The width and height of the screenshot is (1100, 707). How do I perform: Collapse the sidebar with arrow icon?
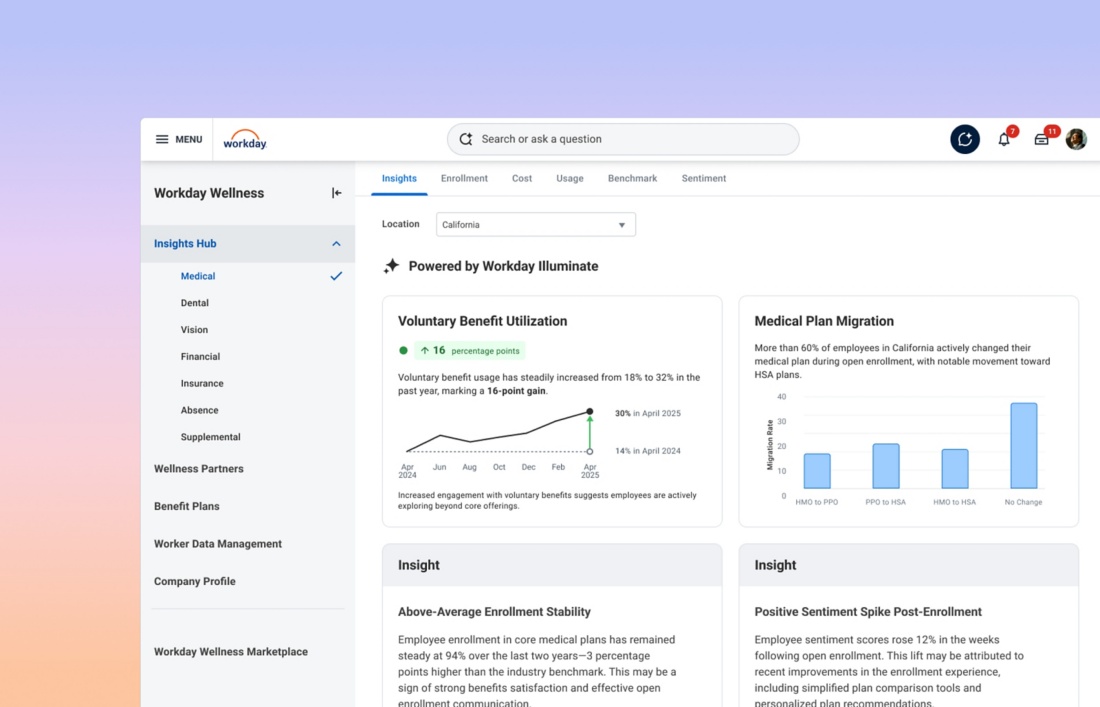(337, 193)
